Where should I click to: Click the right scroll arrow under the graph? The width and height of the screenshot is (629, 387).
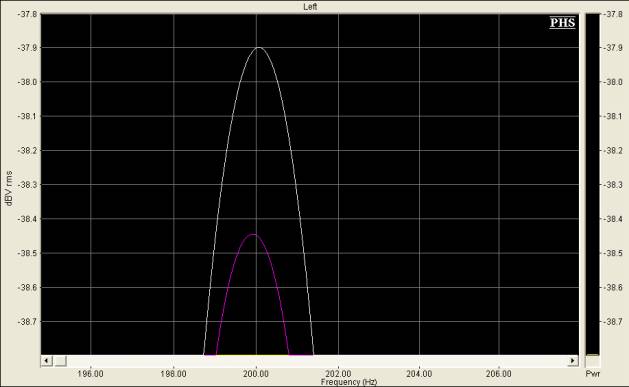[x=572, y=361]
